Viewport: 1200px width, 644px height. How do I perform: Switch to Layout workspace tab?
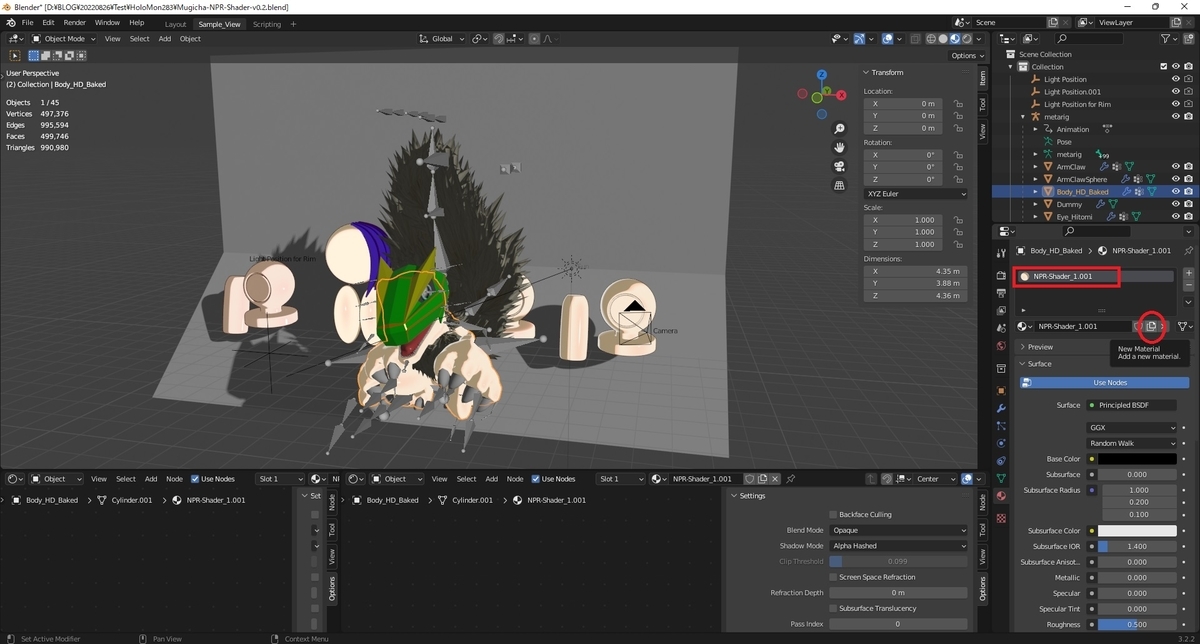175,23
